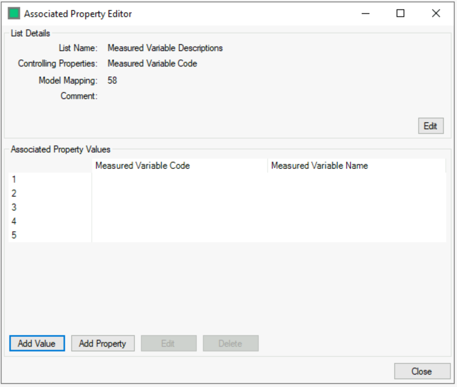
Task: Select the Measured Variable Name column header
Action: pos(356,166)
